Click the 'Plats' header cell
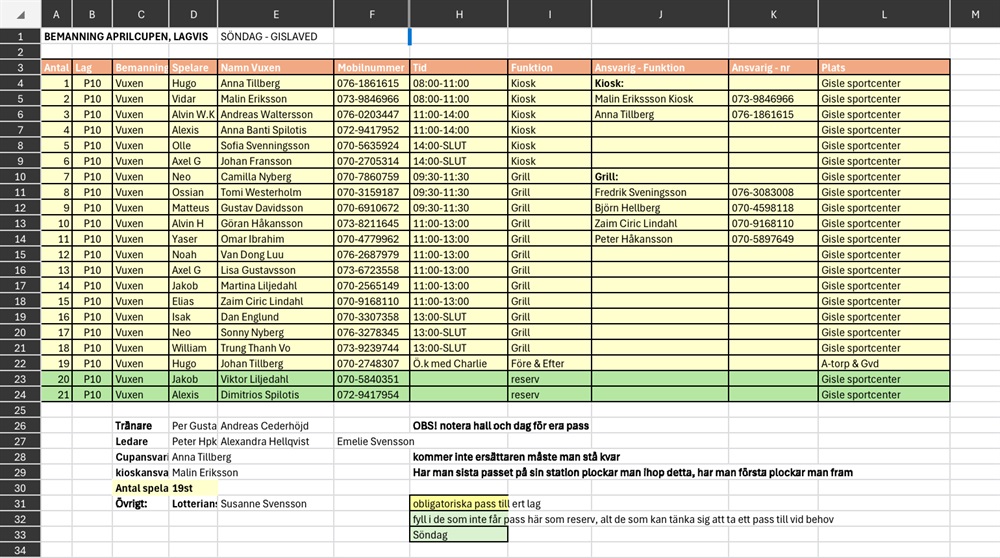This screenshot has width=1000, height=558. [x=883, y=68]
